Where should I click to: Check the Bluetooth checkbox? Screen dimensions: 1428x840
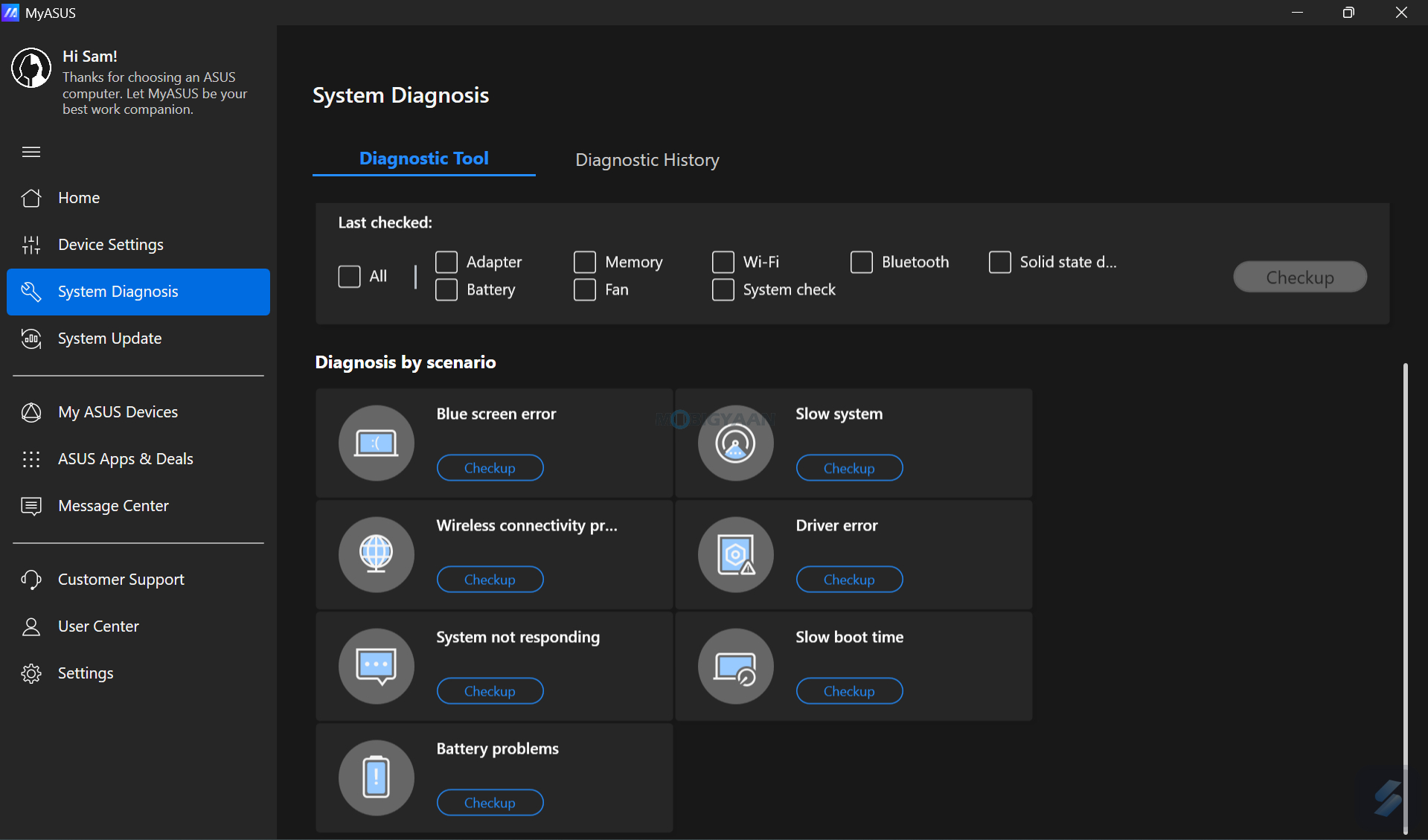tap(862, 262)
